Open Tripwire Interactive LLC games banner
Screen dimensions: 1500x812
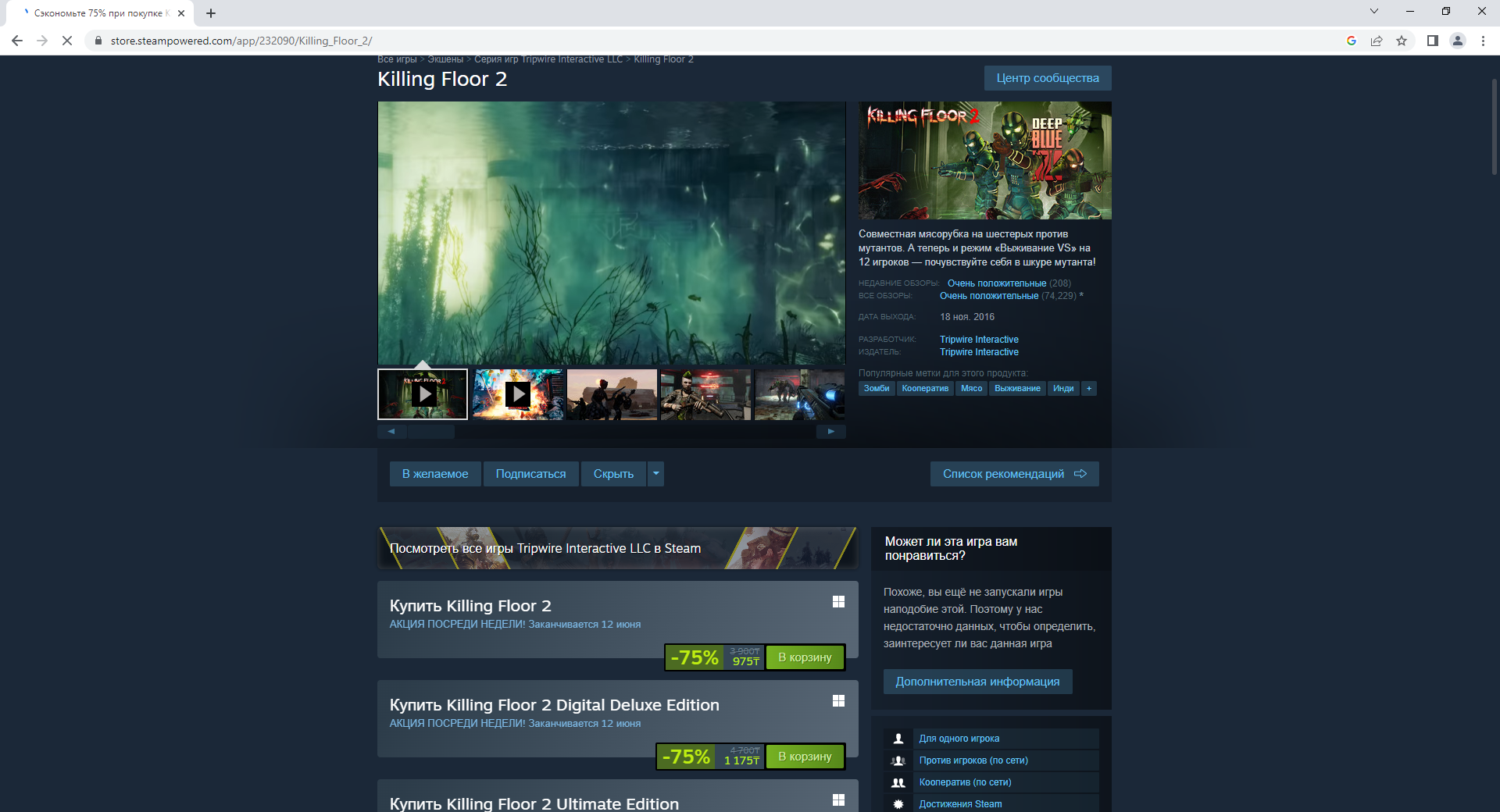[x=617, y=548]
